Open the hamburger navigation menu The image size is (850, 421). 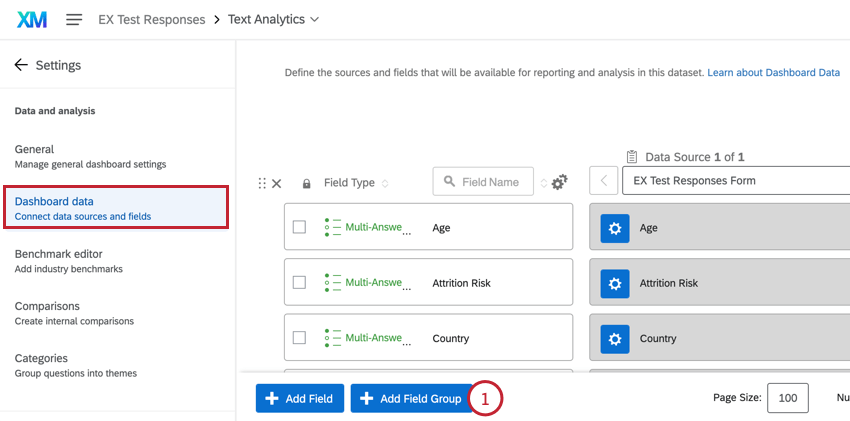[x=74, y=20]
